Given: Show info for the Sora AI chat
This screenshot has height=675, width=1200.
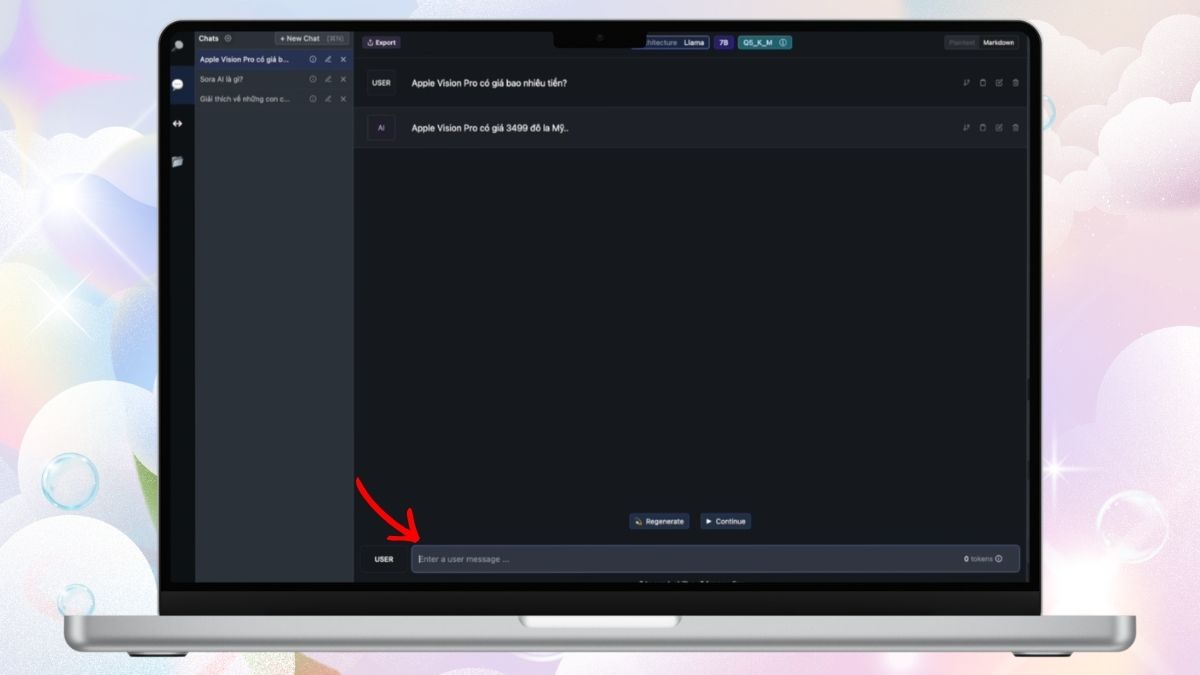Looking at the screenshot, I should coord(313,79).
